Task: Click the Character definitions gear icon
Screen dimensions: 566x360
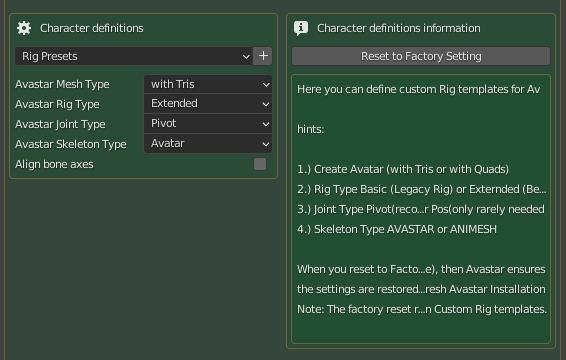Action: click(24, 28)
